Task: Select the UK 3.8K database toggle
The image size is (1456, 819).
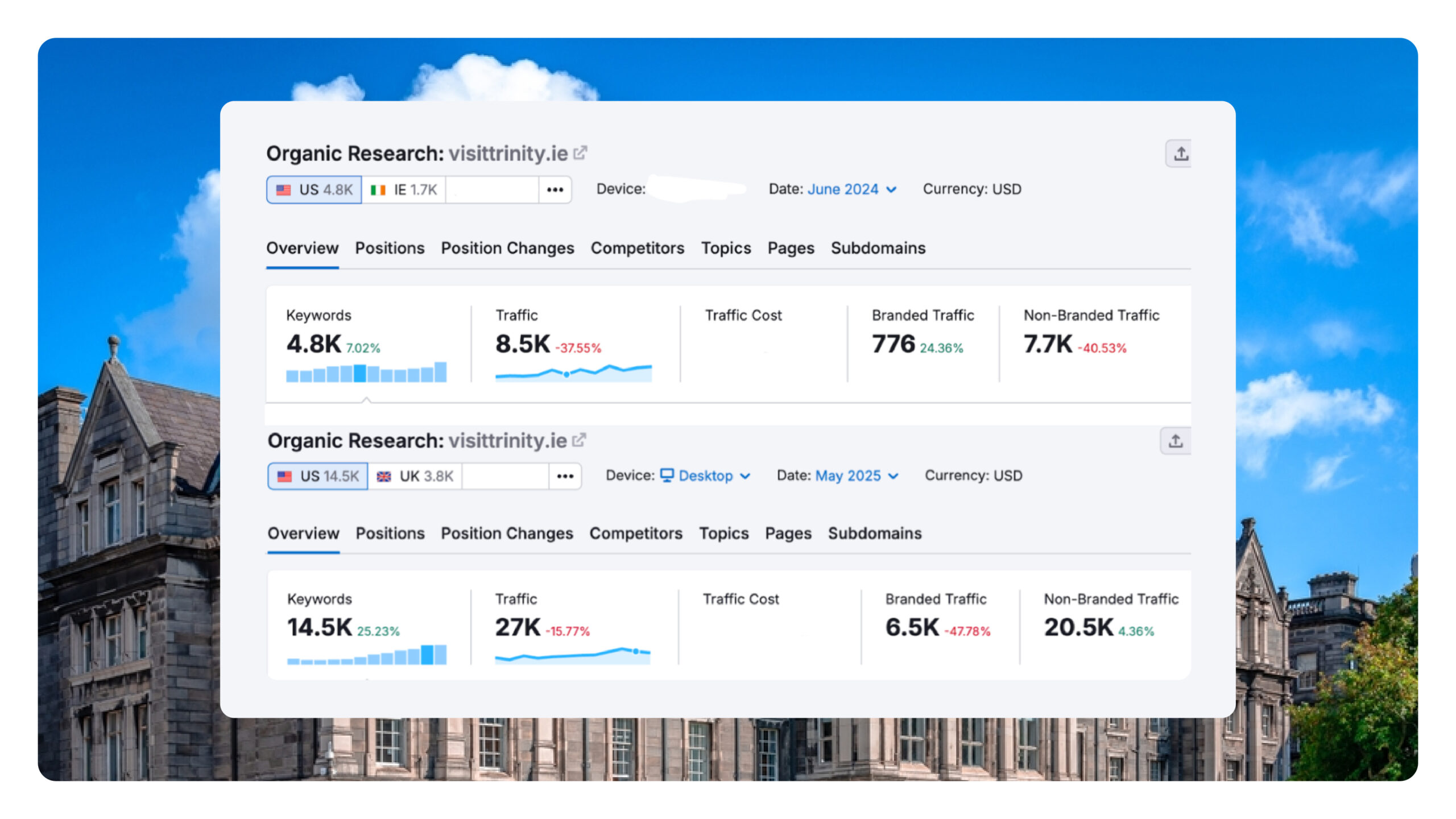Action: [x=415, y=477]
